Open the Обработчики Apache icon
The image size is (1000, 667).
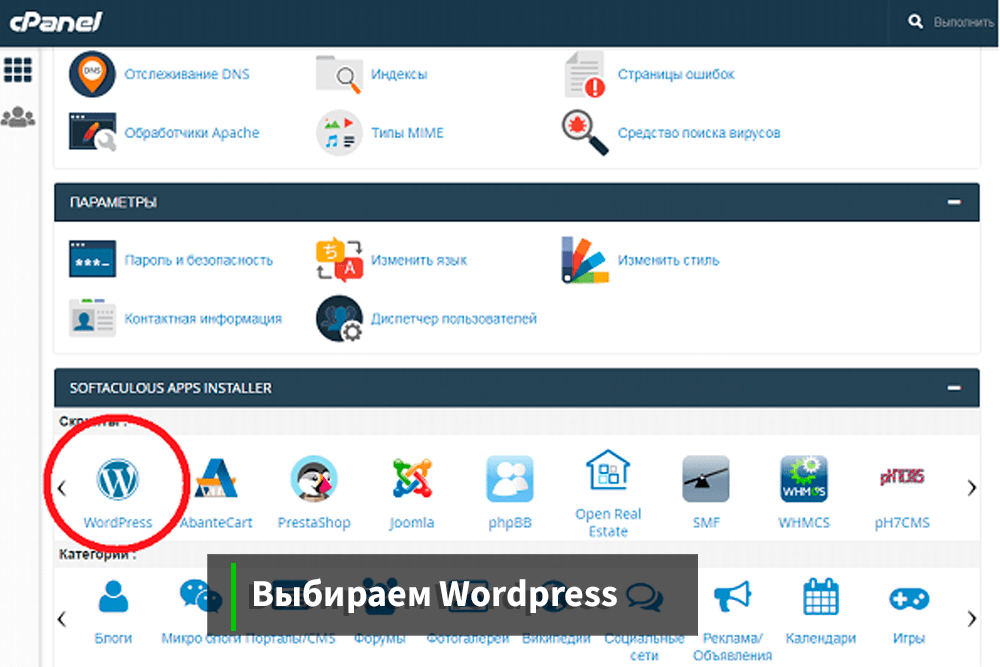tap(92, 132)
